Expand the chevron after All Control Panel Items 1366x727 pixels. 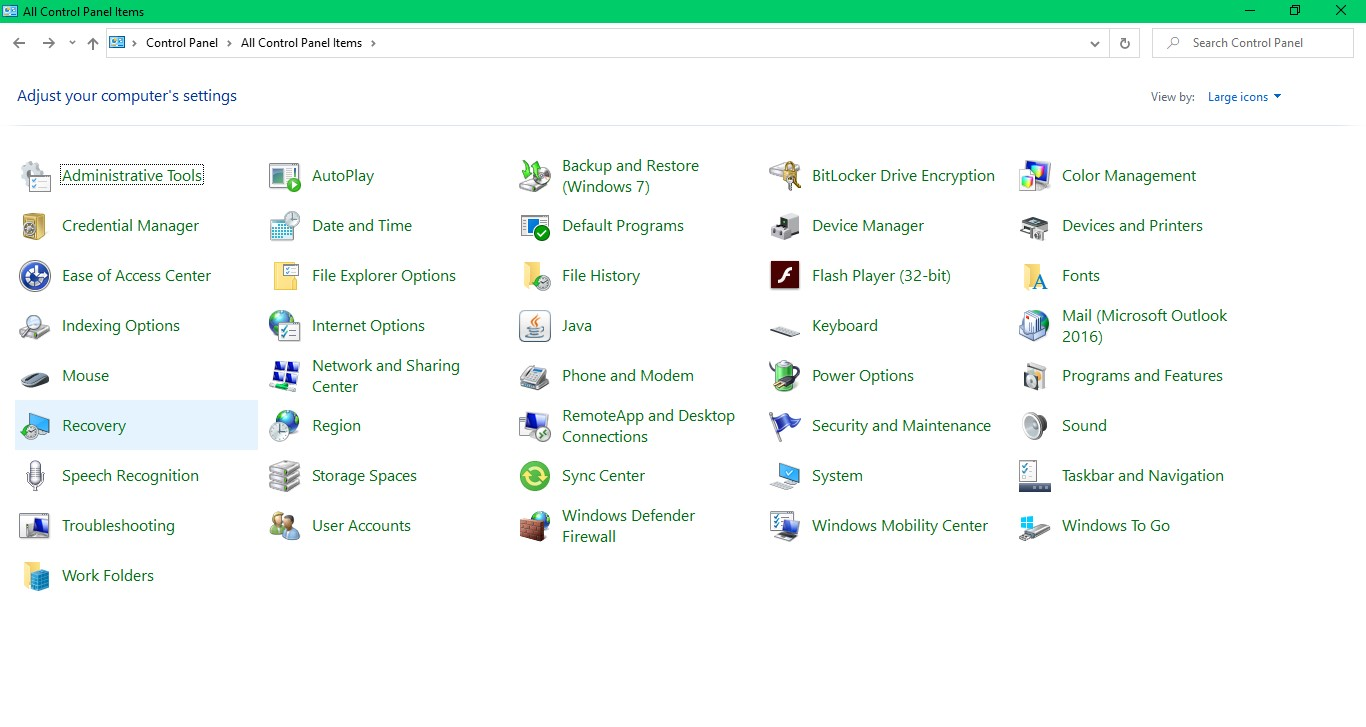tap(373, 43)
